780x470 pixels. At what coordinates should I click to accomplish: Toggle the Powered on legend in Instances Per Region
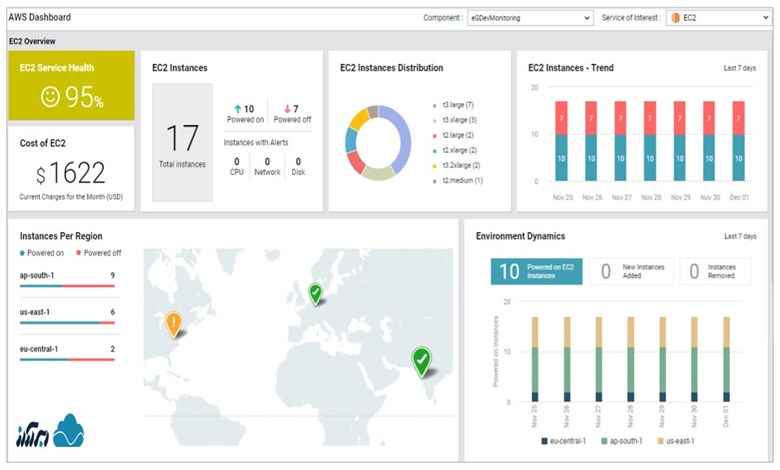[42, 253]
